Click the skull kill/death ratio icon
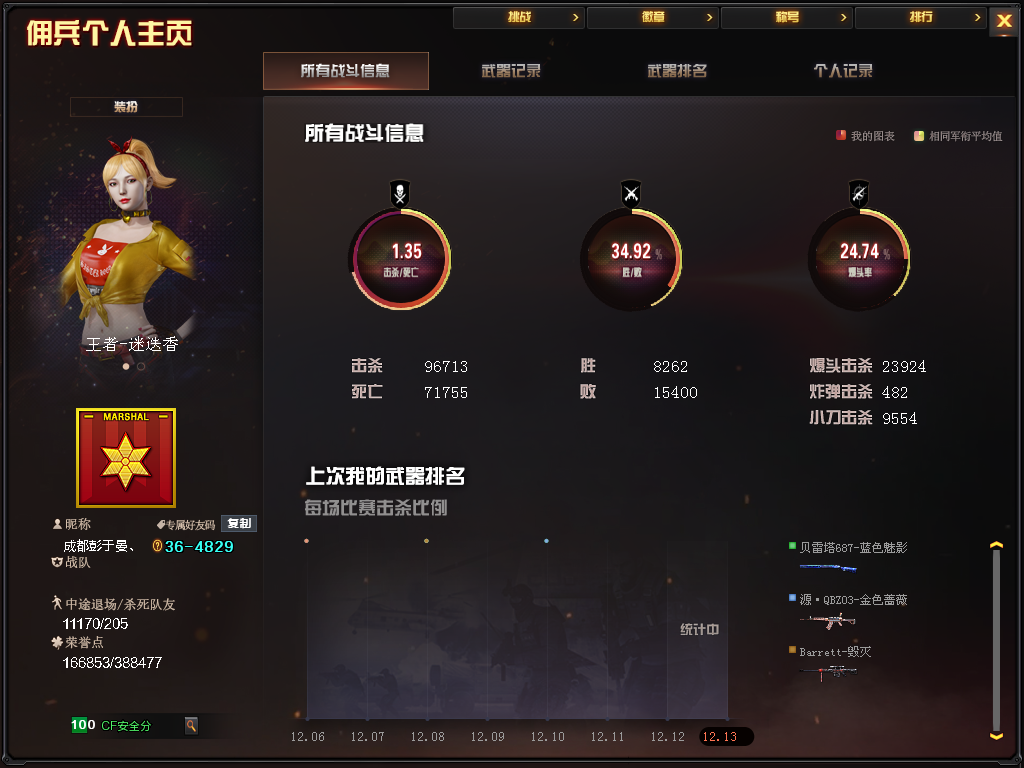 (400, 194)
